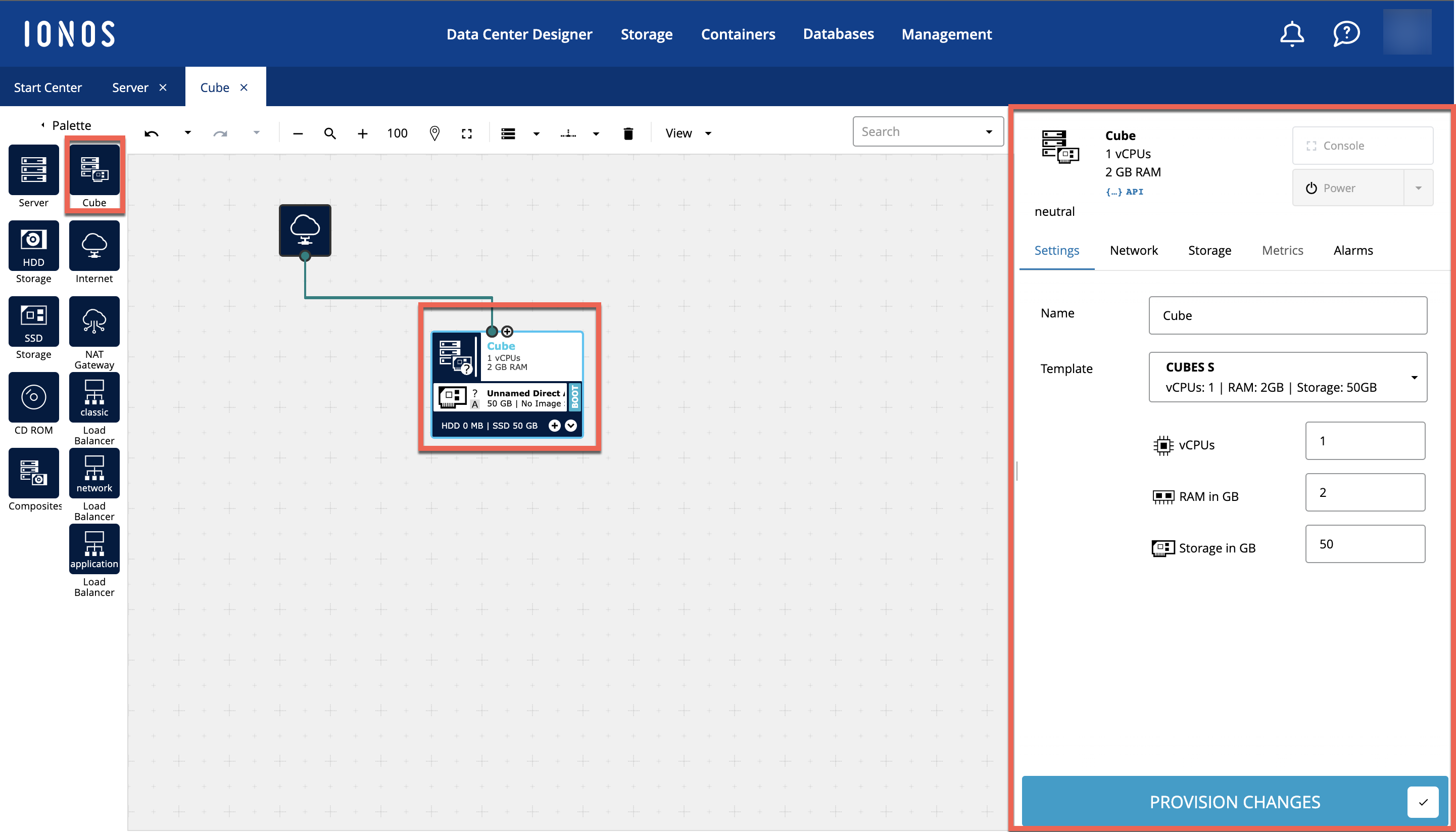Delete selection with trash icon
Viewport: 1456px width, 832px height.
tap(628, 133)
